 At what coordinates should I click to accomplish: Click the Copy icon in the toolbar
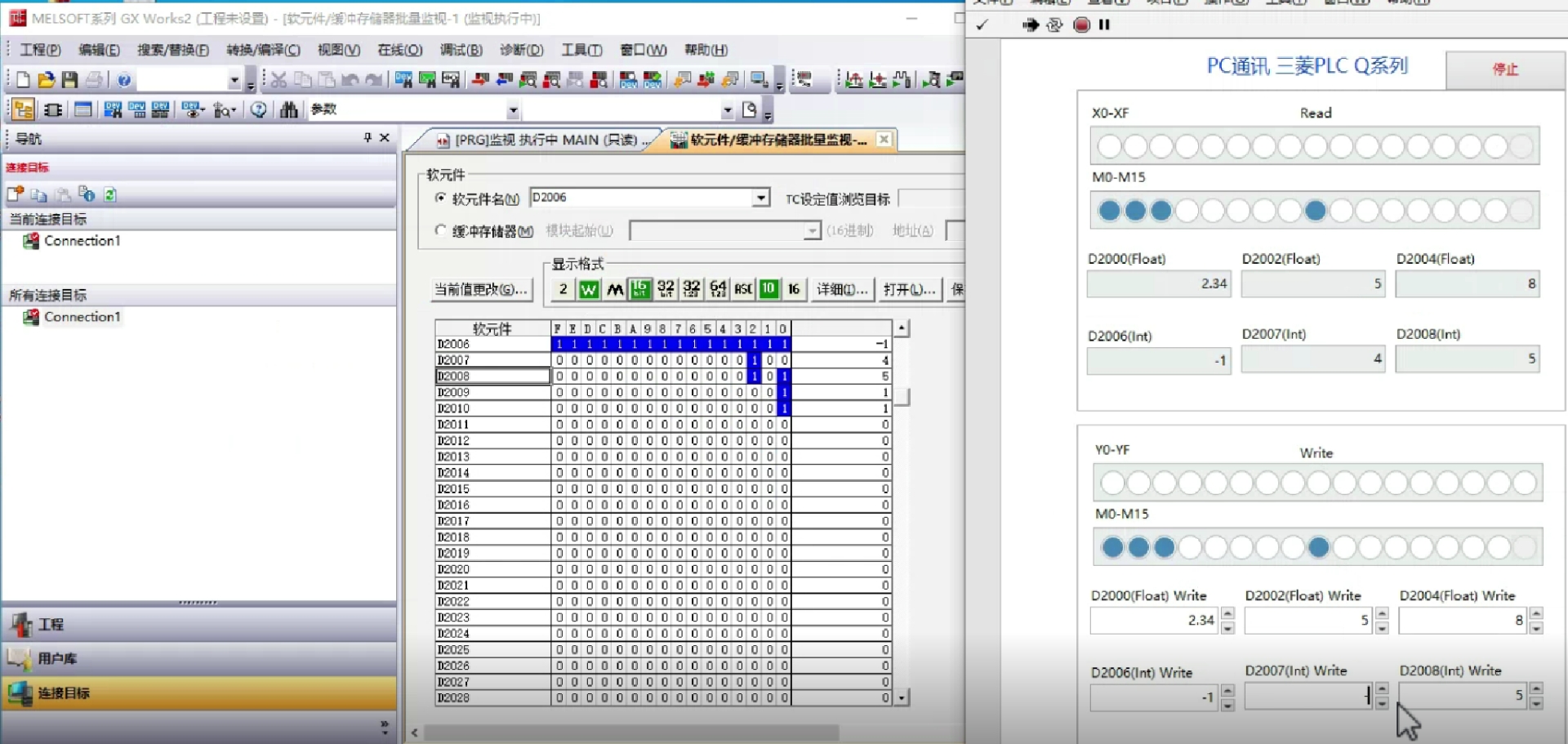[302, 79]
